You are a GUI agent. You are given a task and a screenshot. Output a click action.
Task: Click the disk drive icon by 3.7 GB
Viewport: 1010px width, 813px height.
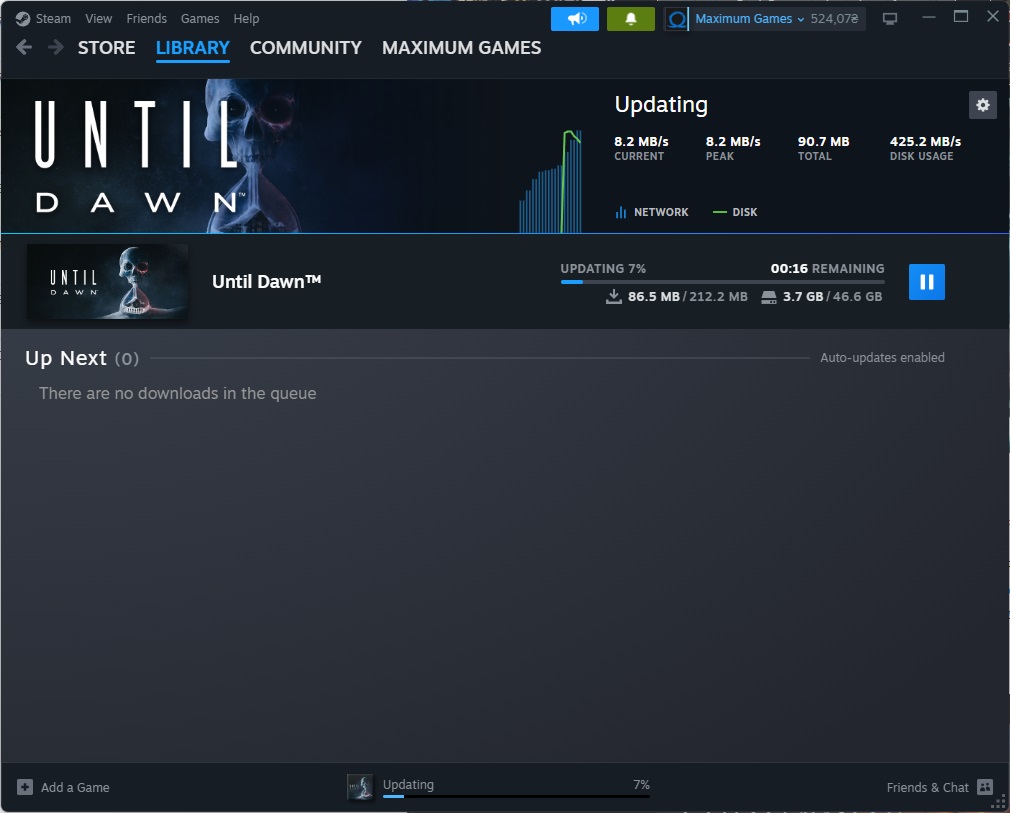click(768, 297)
